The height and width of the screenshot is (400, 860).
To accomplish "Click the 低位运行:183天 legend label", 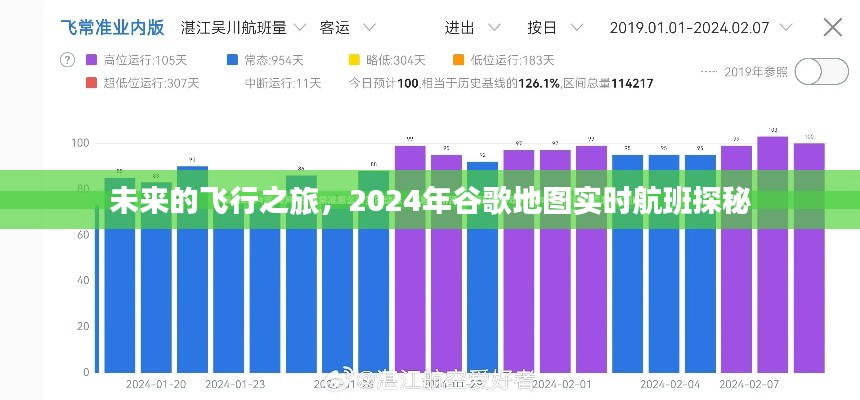I will 512,60.
